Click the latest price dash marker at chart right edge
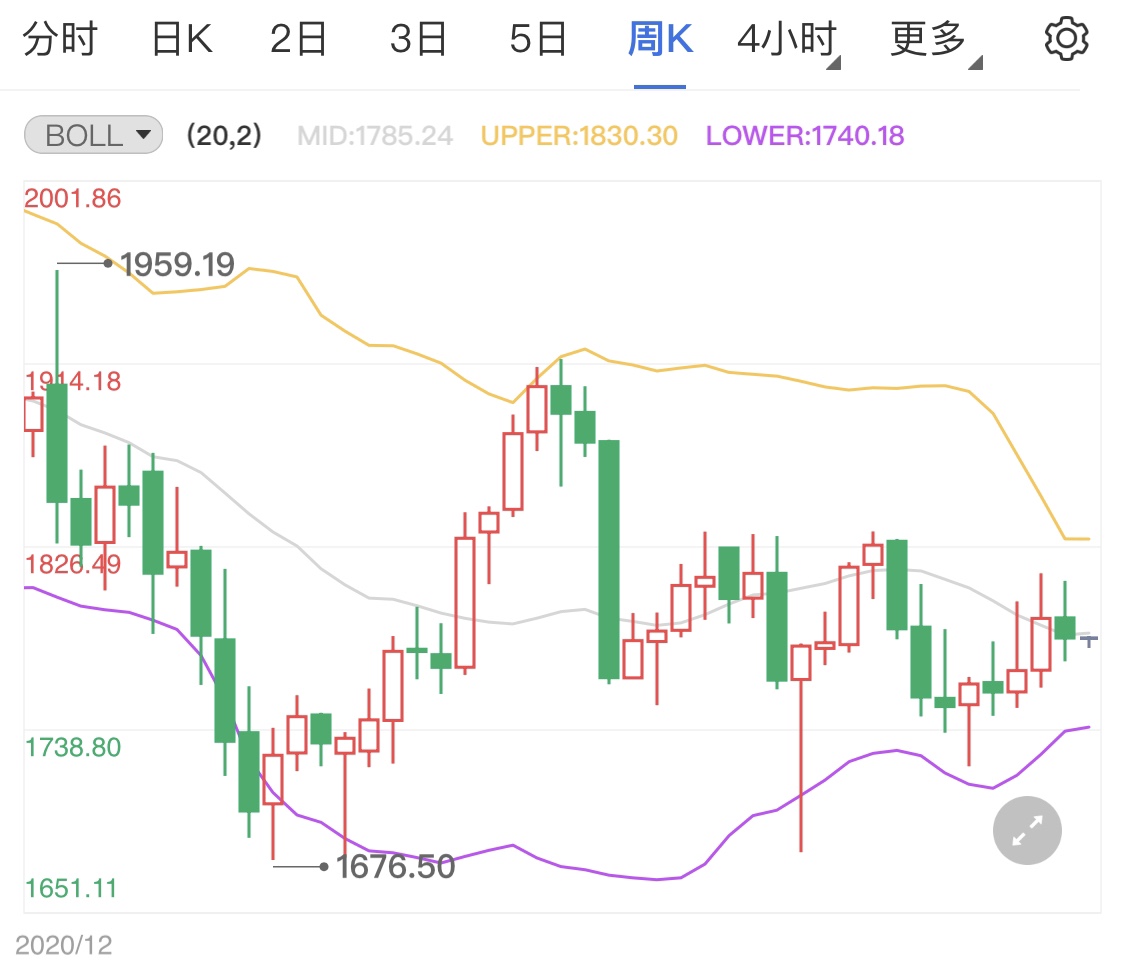 pos(1089,640)
